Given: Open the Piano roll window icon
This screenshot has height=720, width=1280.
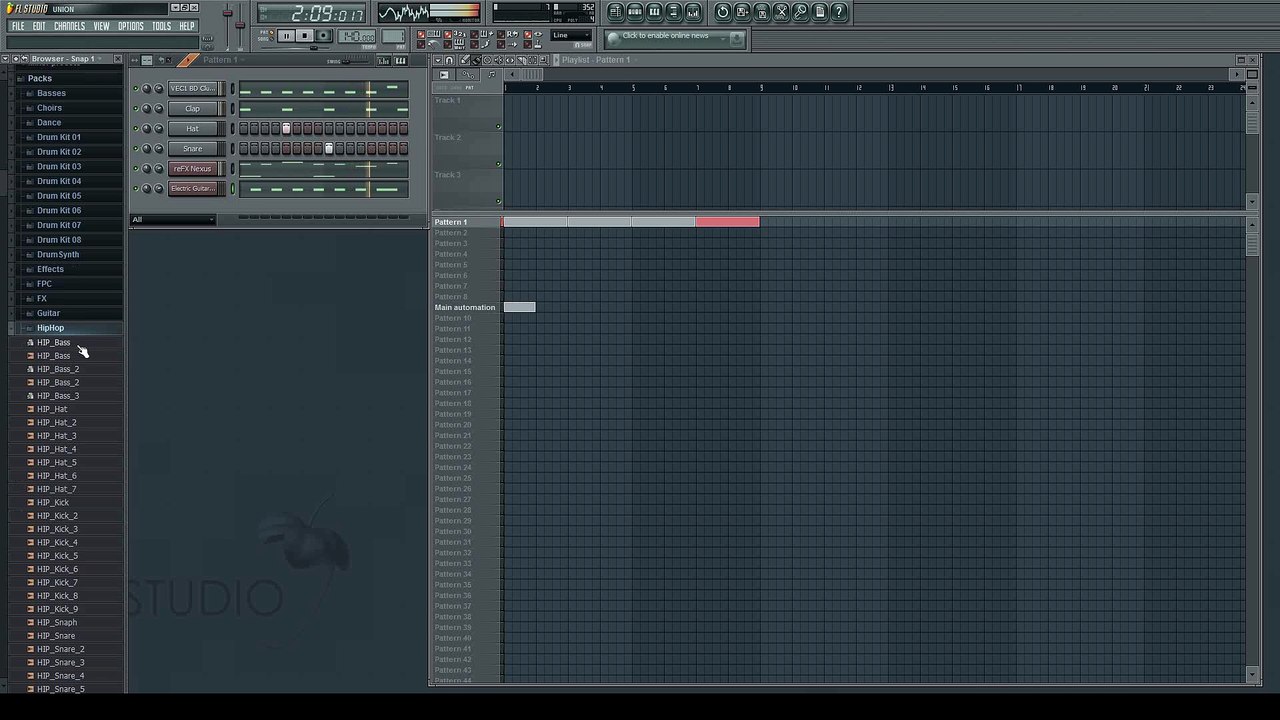Looking at the screenshot, I should [x=654, y=12].
